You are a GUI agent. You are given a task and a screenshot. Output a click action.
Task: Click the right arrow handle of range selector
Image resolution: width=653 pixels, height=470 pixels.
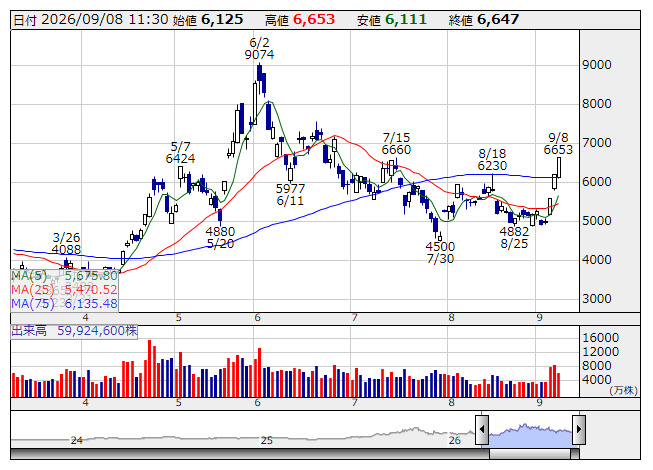(x=579, y=429)
